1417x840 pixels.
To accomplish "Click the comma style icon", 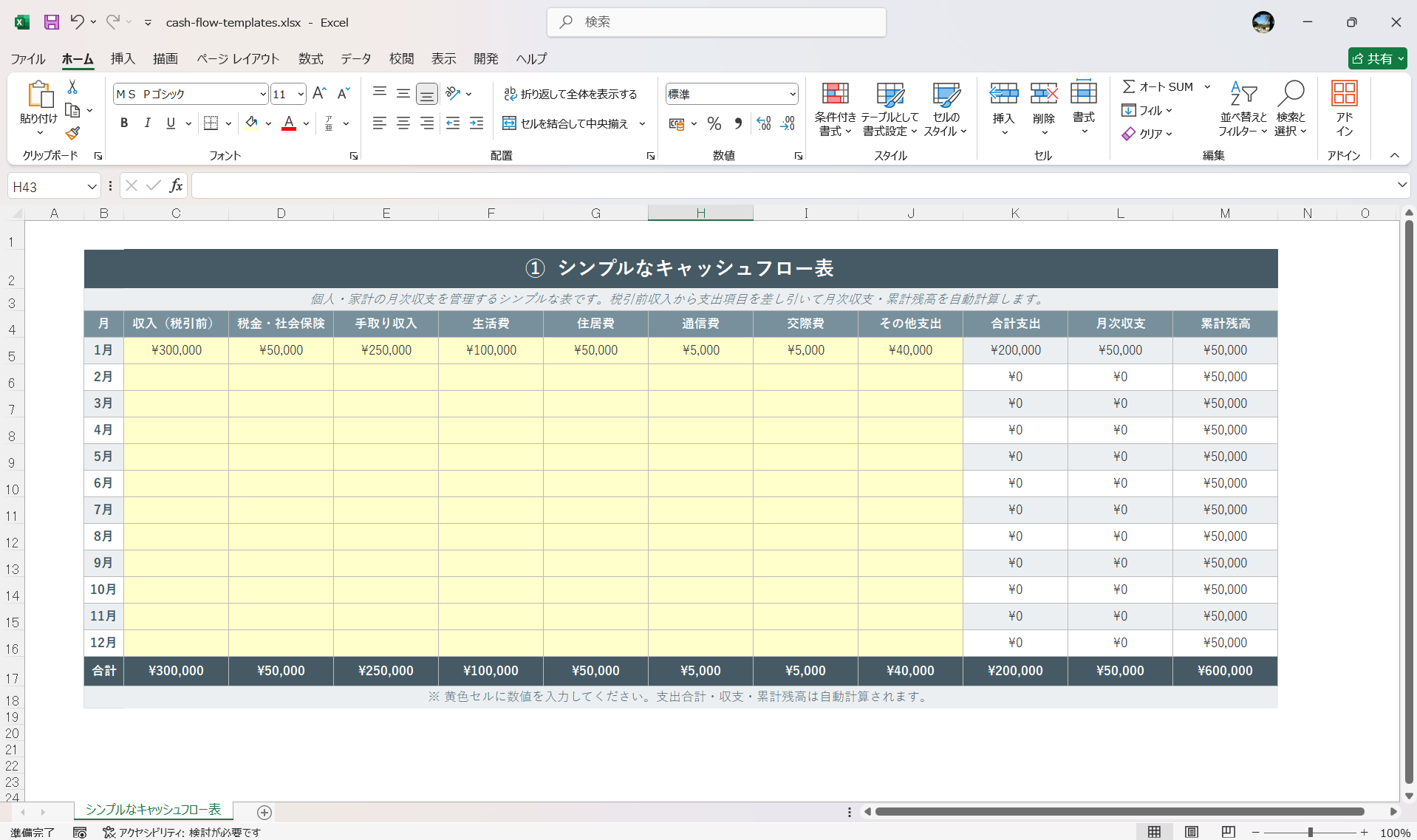I will pos(738,124).
